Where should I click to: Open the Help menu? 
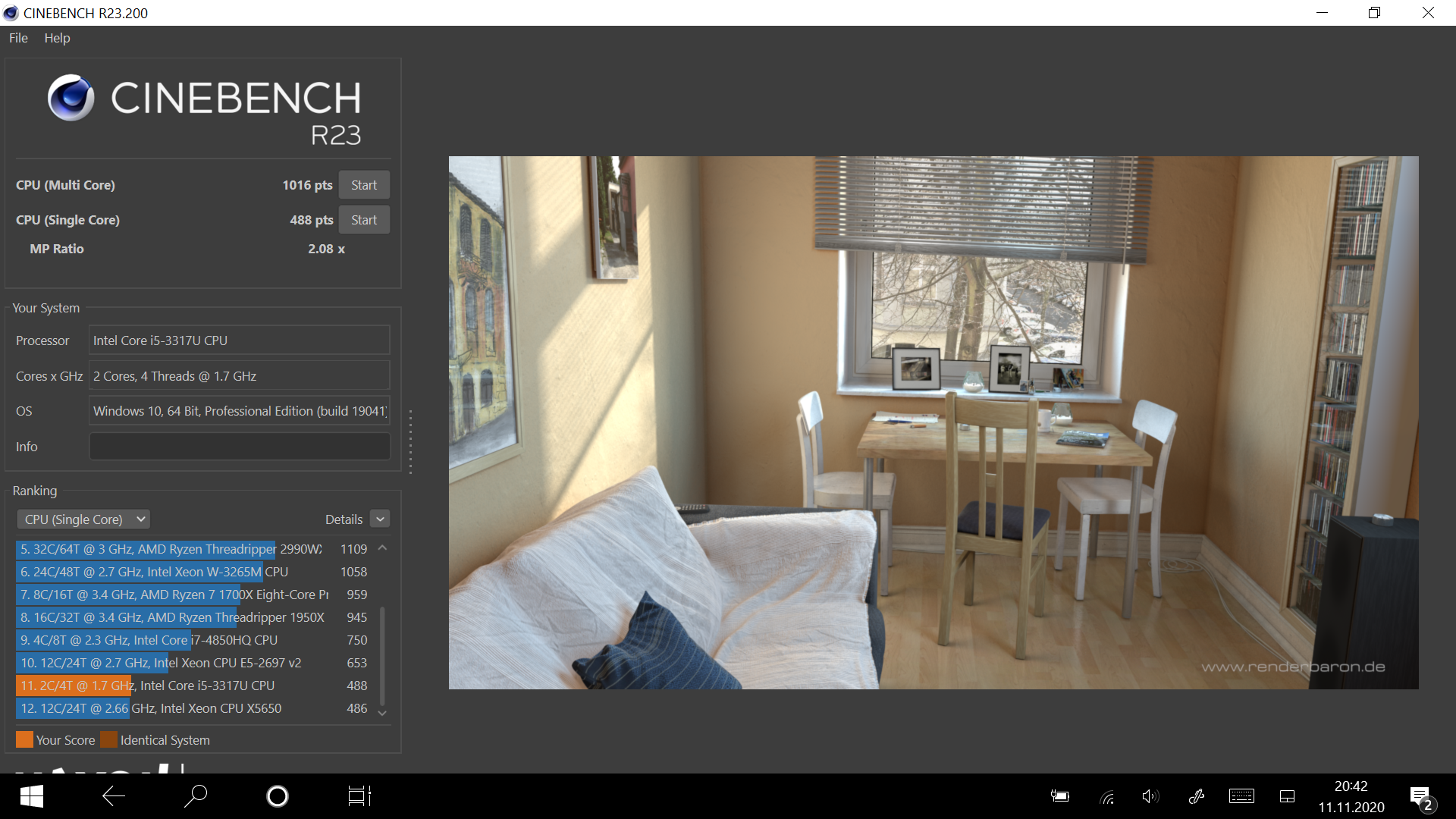tap(57, 38)
